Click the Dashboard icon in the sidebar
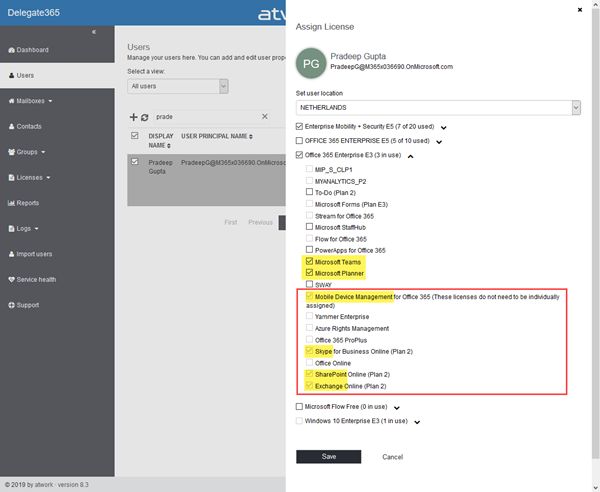Image resolution: width=600 pixels, height=492 pixels. point(11,50)
